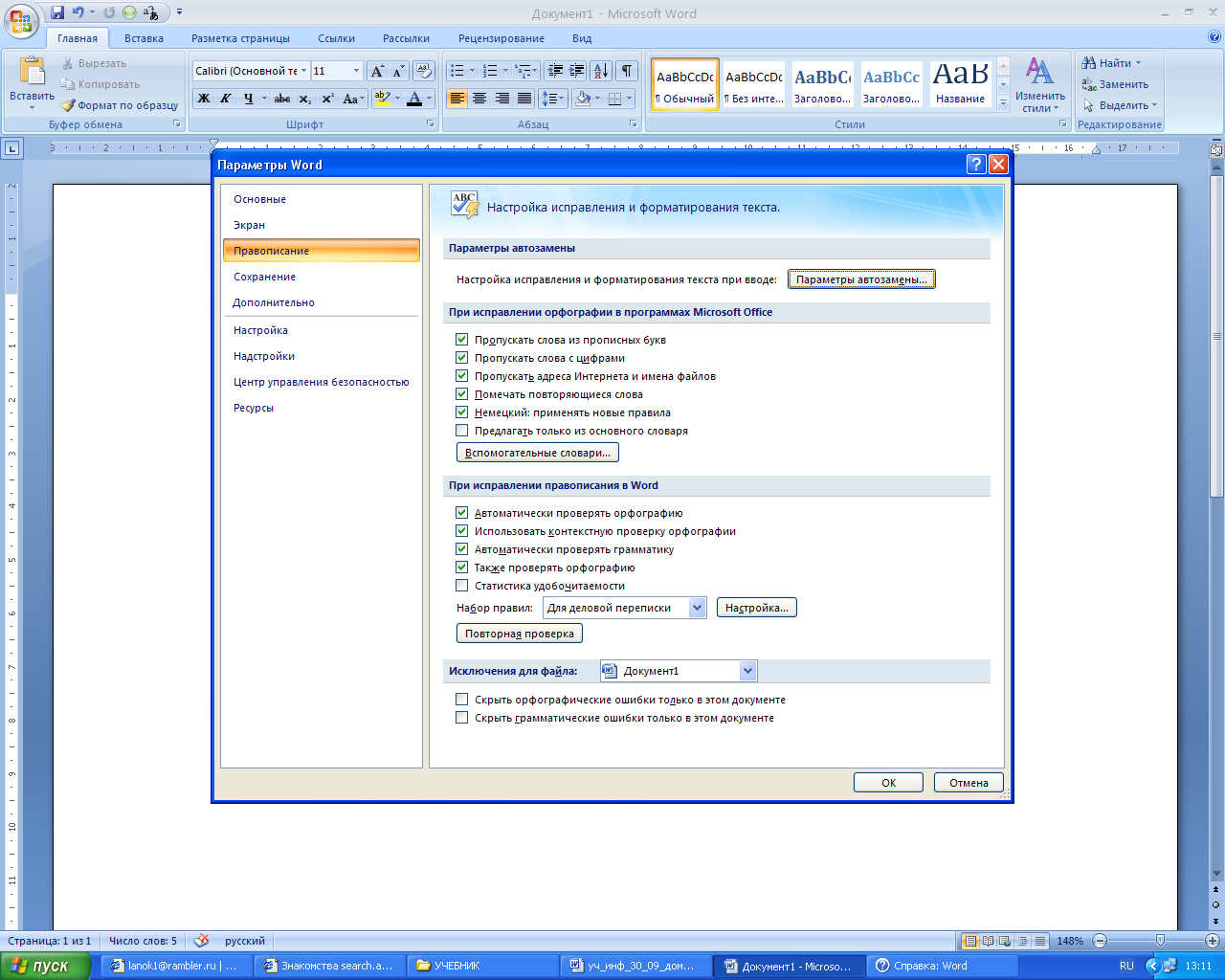Toggle 'Пропускать слова с цифрами' checkbox

click(x=462, y=358)
